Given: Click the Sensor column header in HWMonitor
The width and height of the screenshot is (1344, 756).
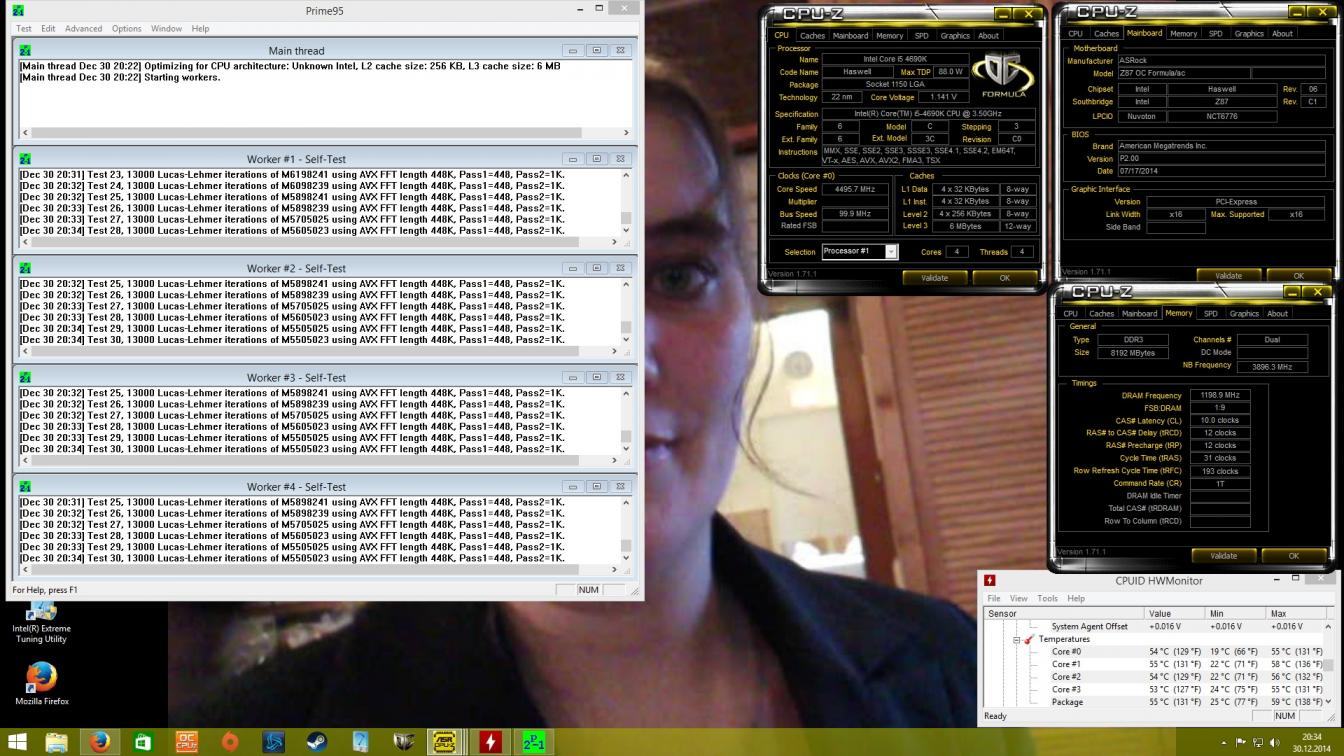Looking at the screenshot, I should (1064, 613).
